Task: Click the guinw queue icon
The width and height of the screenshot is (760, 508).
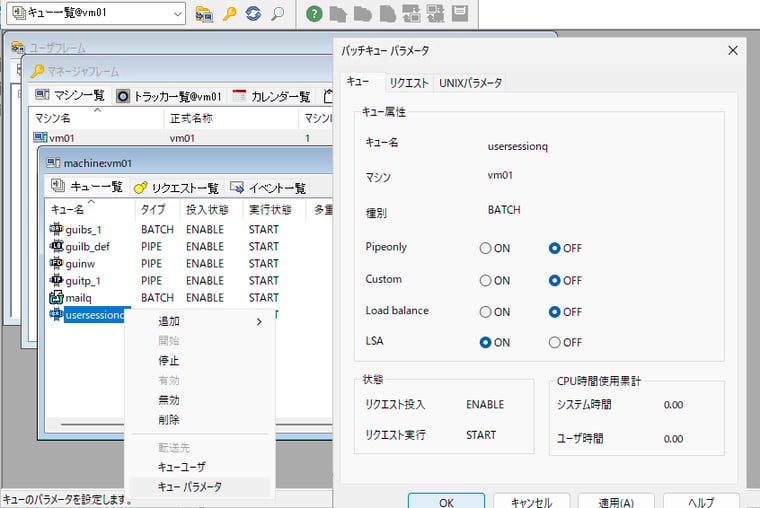Action: coord(56,263)
